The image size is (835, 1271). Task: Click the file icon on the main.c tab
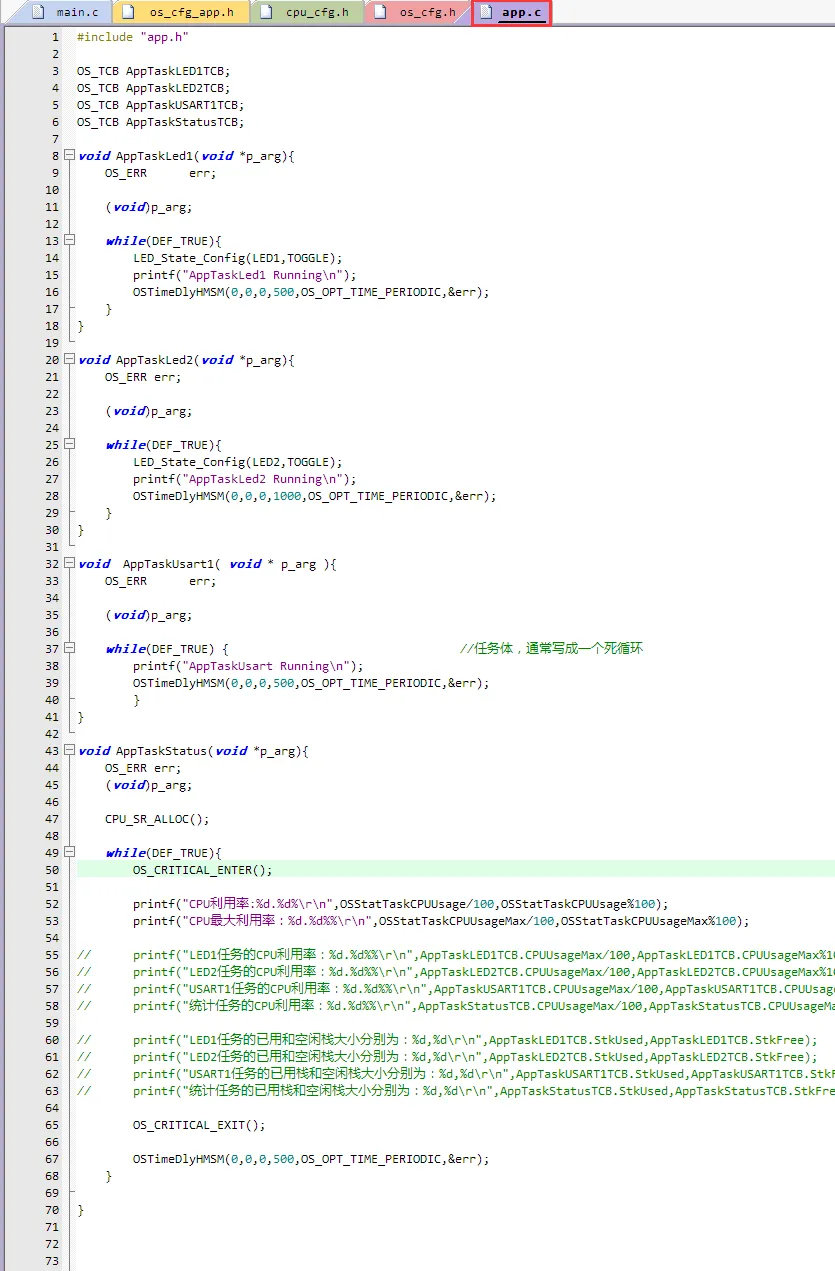pyautogui.click(x=40, y=12)
